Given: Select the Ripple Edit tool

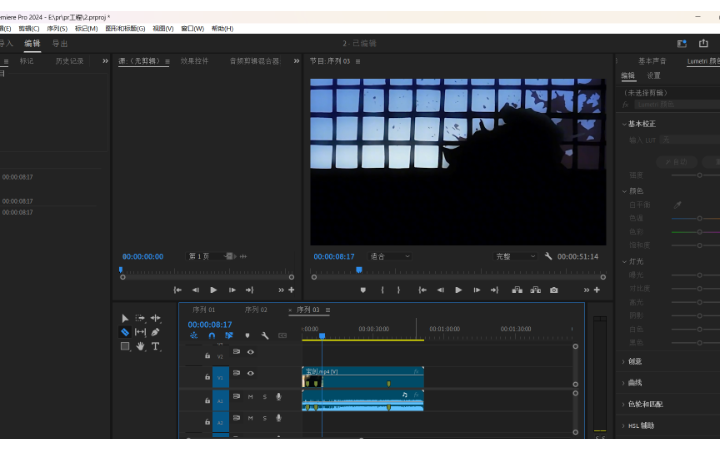Looking at the screenshot, I should (x=156, y=318).
